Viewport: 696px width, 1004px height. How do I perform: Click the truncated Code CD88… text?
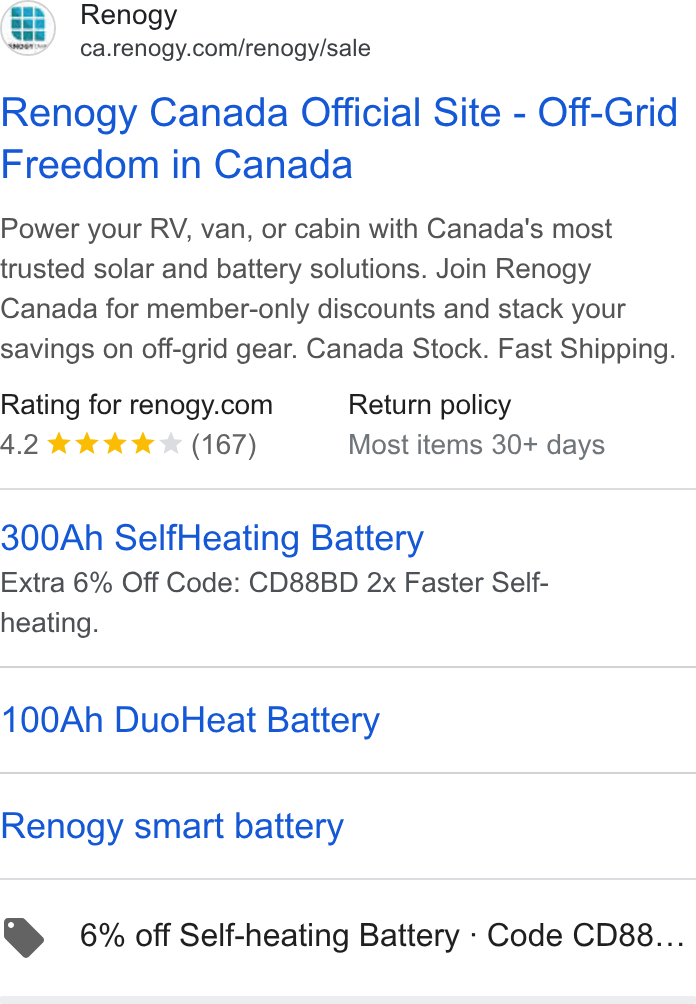point(586,935)
